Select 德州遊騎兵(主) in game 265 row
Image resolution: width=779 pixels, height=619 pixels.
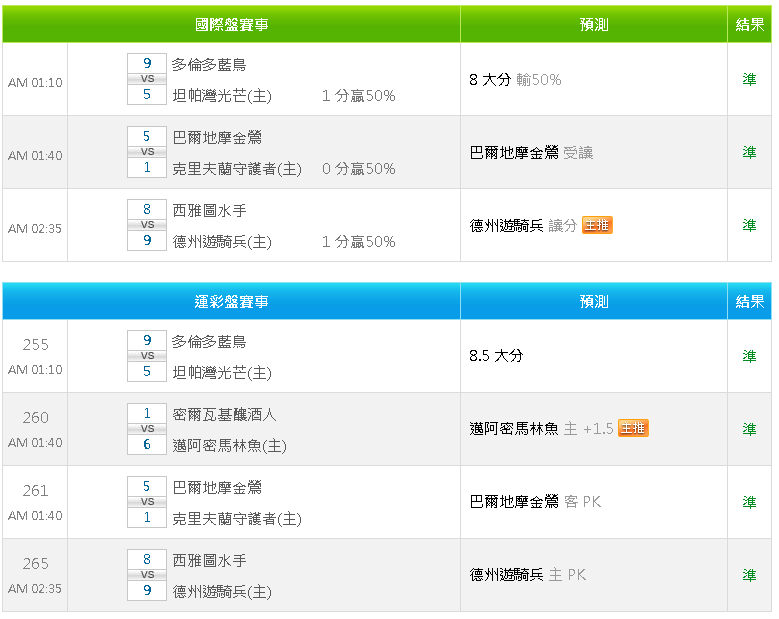tap(222, 592)
